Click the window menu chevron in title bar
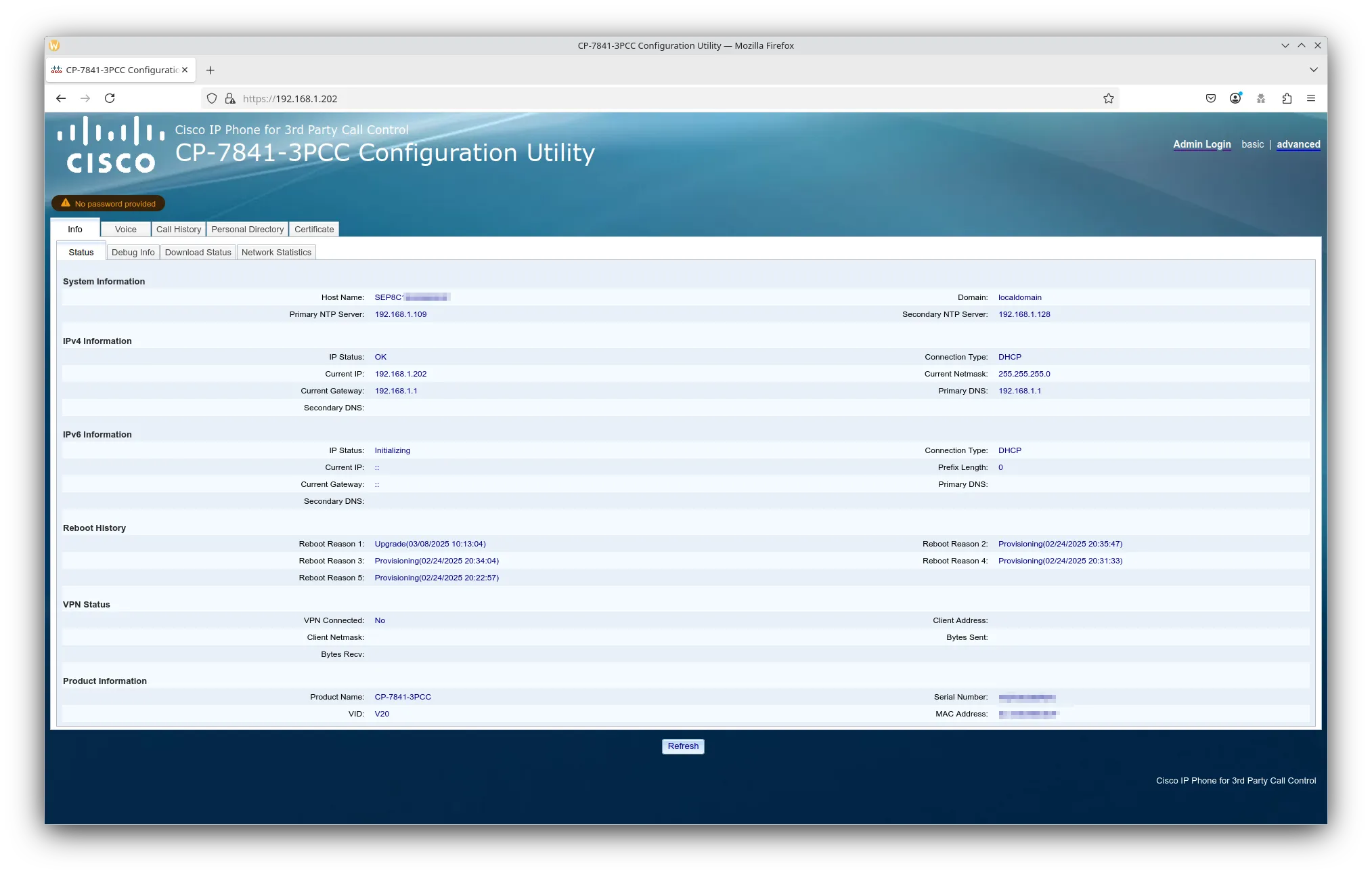 [1285, 45]
